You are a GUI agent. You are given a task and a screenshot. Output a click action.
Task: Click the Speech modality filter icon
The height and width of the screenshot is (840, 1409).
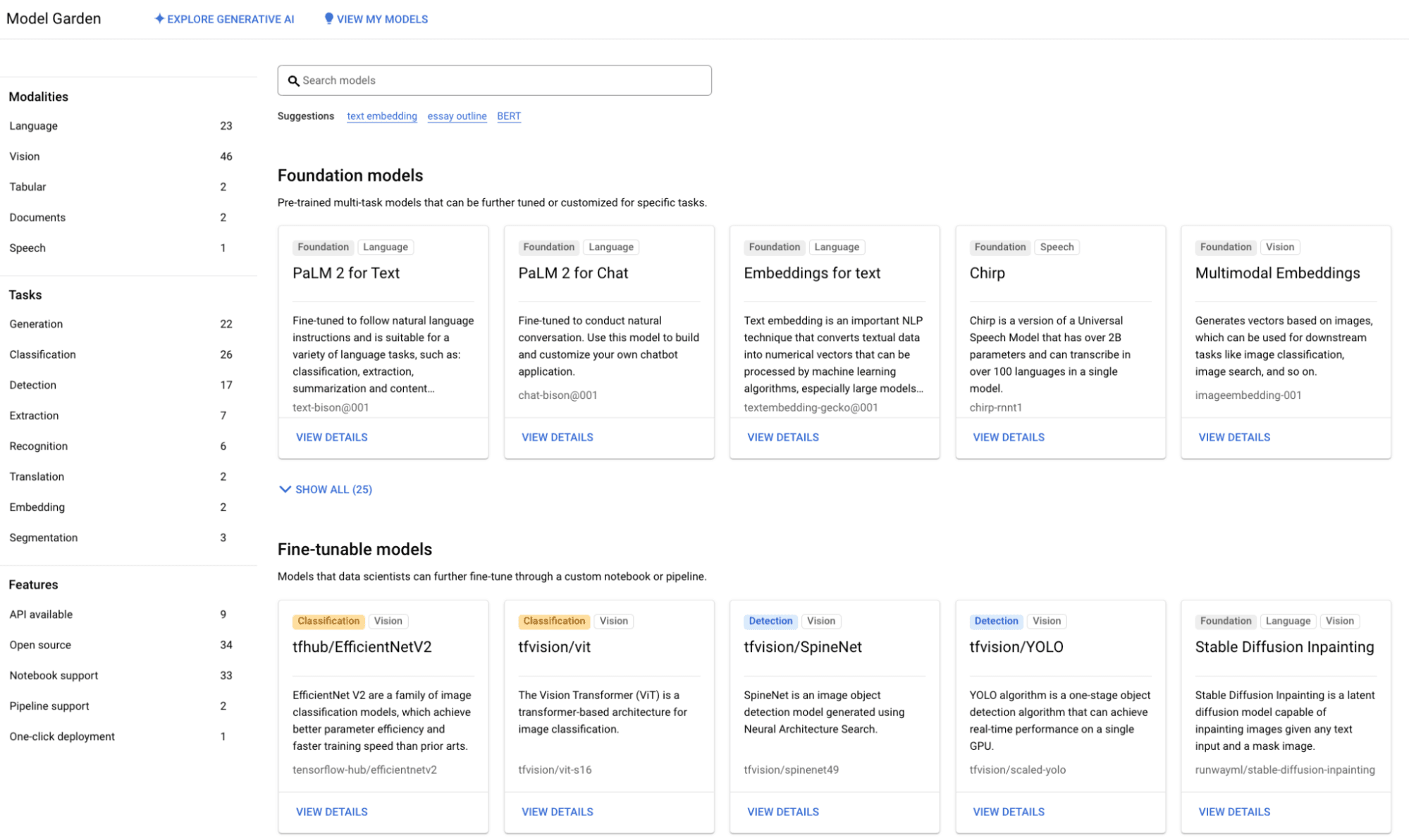click(x=28, y=247)
